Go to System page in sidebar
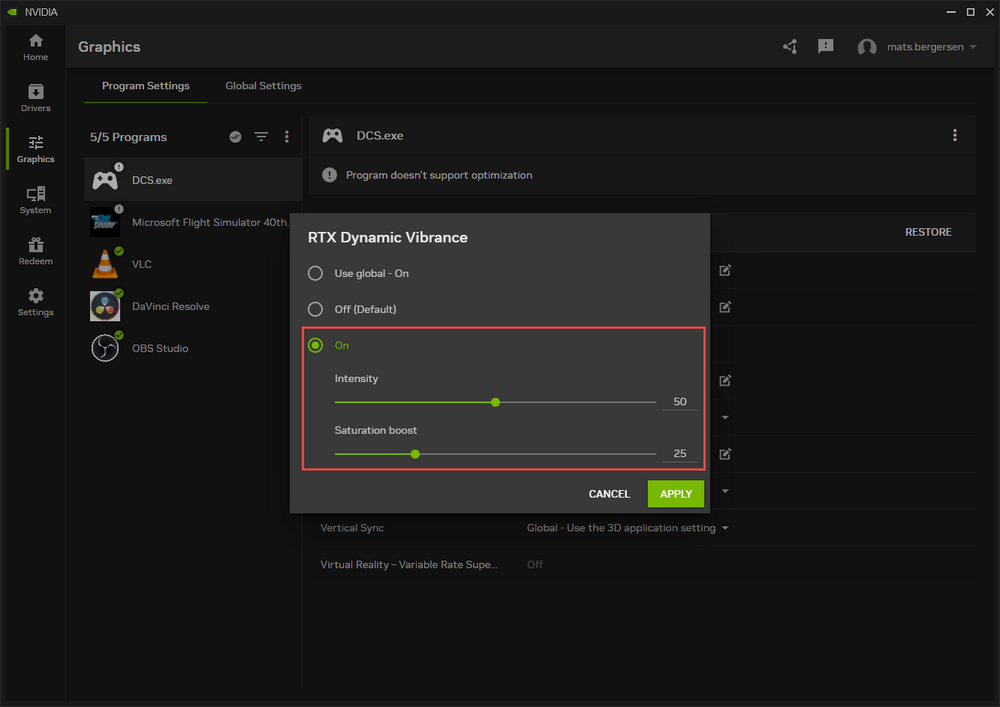The image size is (1000, 707). pos(35,199)
